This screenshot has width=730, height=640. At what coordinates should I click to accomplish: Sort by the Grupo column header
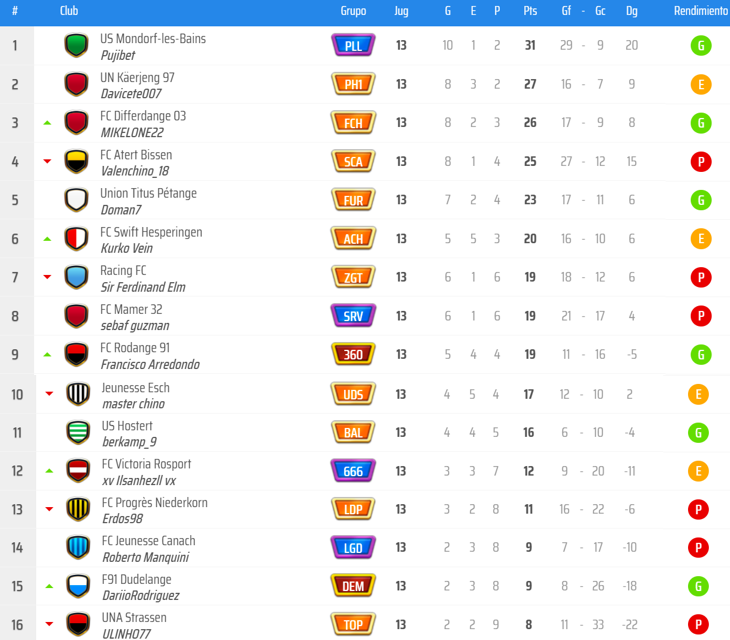(x=353, y=11)
